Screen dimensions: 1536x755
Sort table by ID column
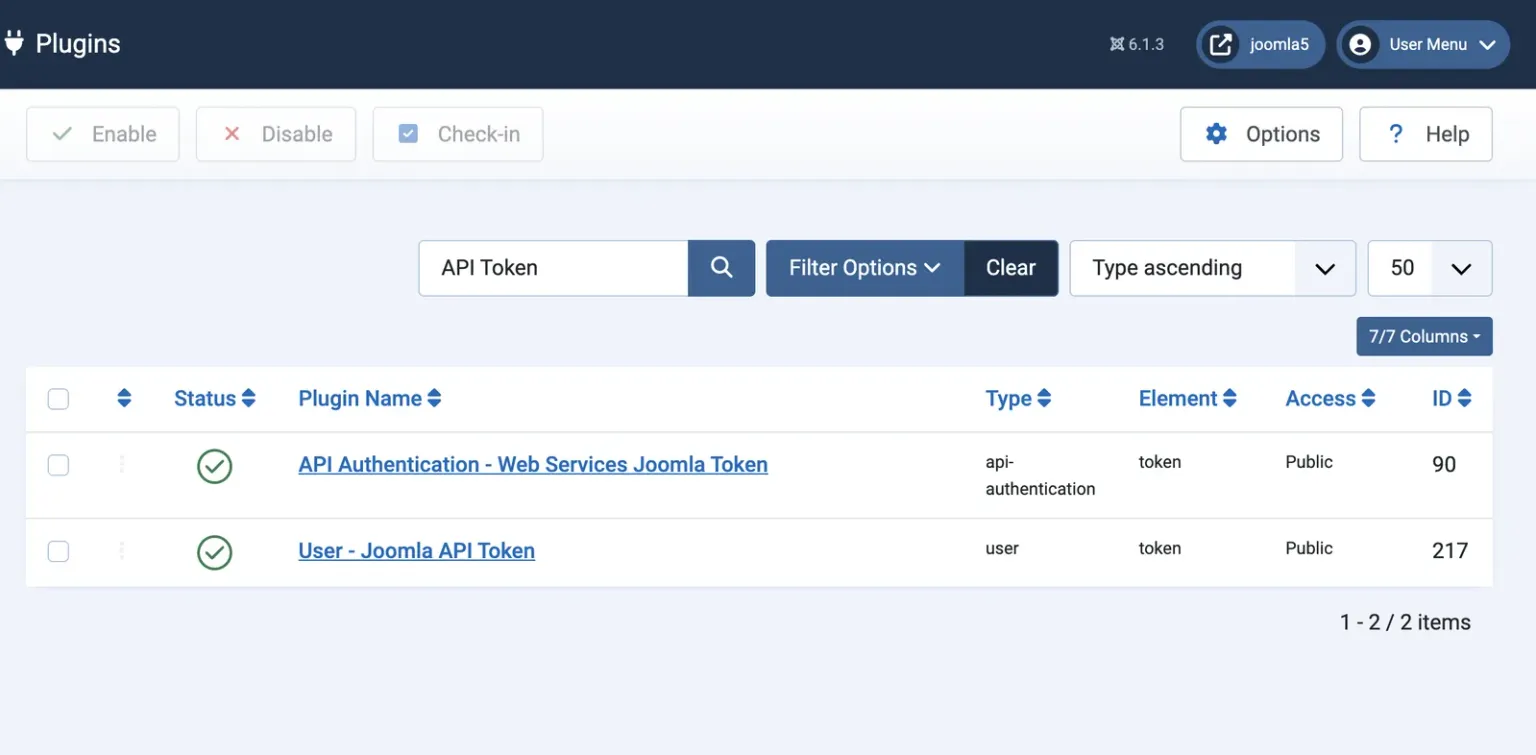1451,398
